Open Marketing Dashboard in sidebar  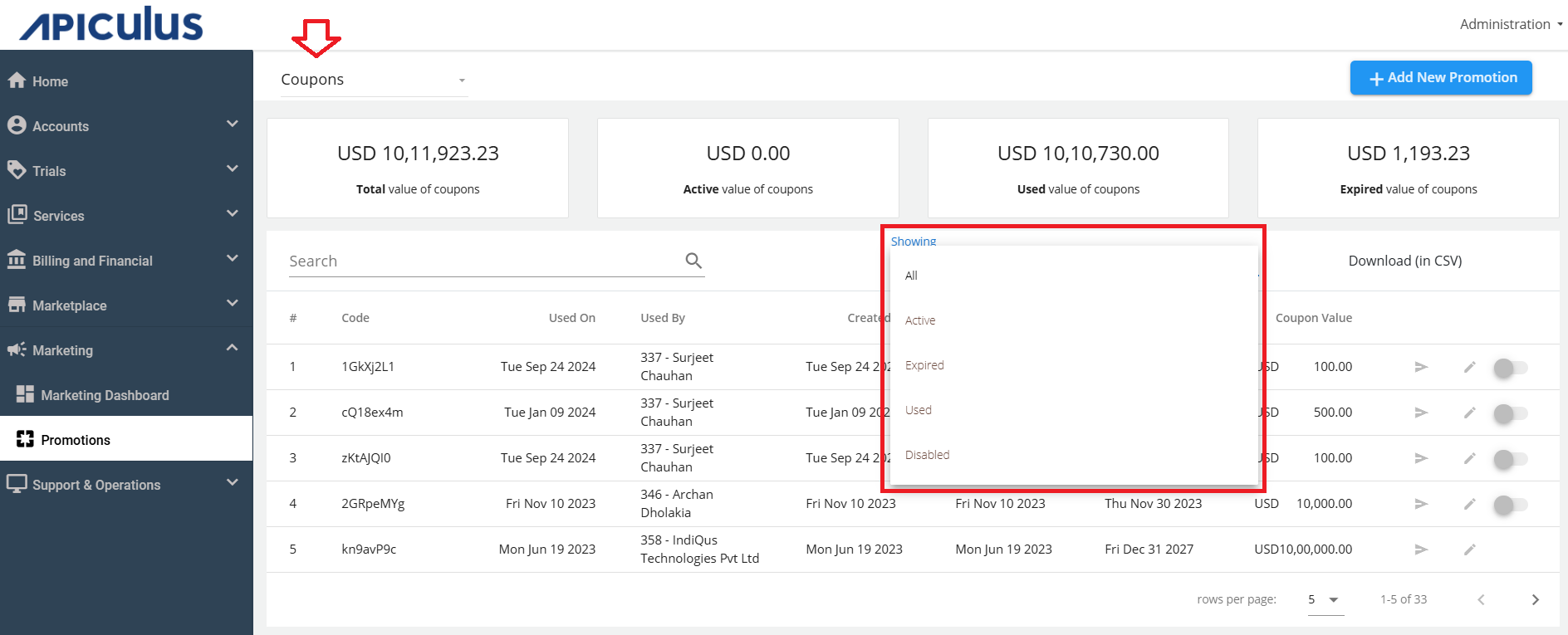coord(105,395)
